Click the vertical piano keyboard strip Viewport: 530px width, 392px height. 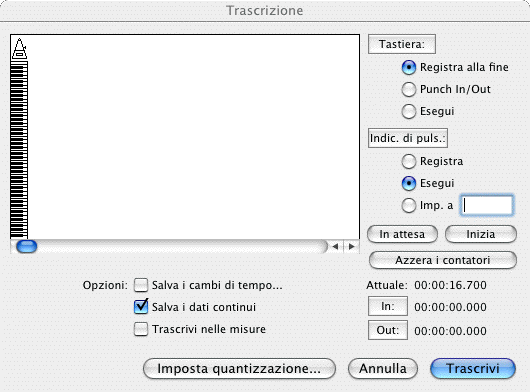pos(19,150)
